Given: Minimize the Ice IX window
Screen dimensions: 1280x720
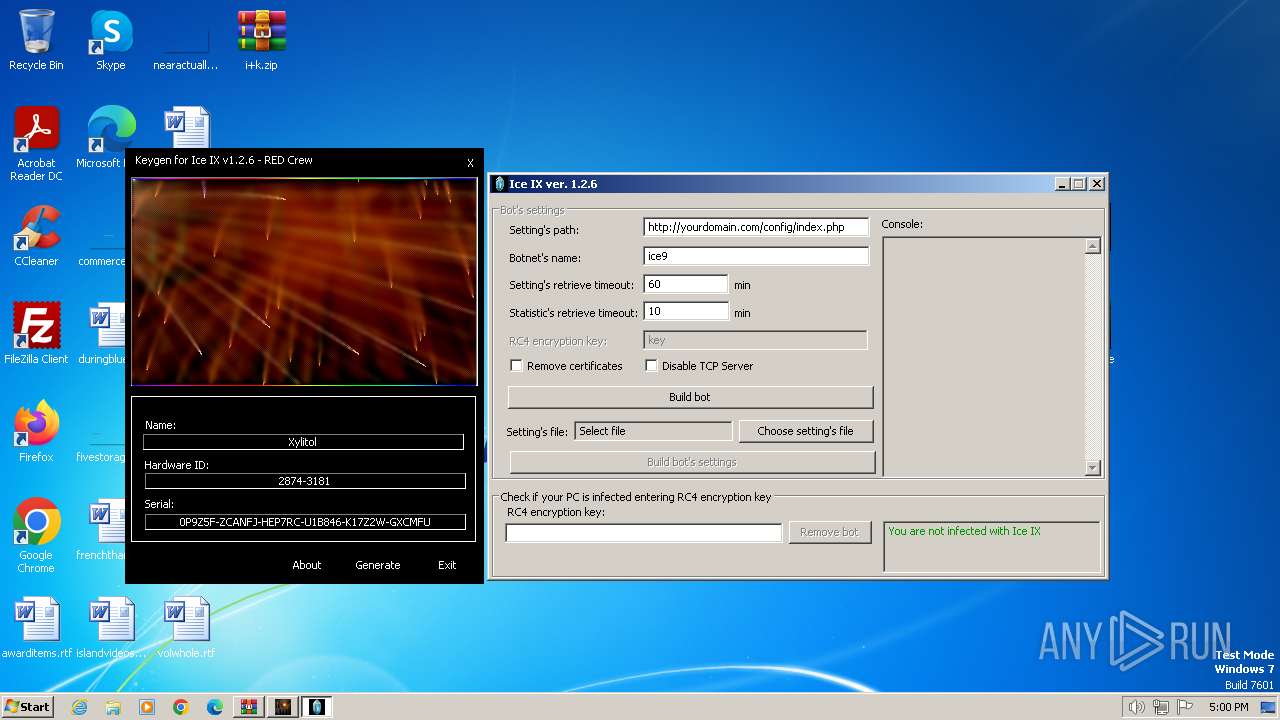Looking at the screenshot, I should (1062, 184).
